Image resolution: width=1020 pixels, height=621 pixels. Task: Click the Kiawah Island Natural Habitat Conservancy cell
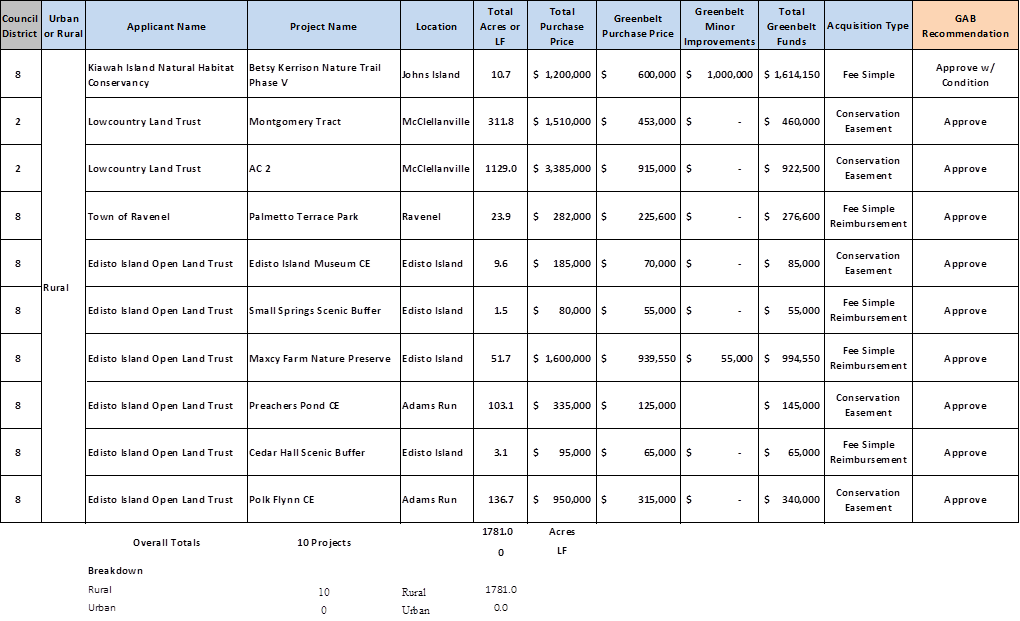[x=160, y=75]
